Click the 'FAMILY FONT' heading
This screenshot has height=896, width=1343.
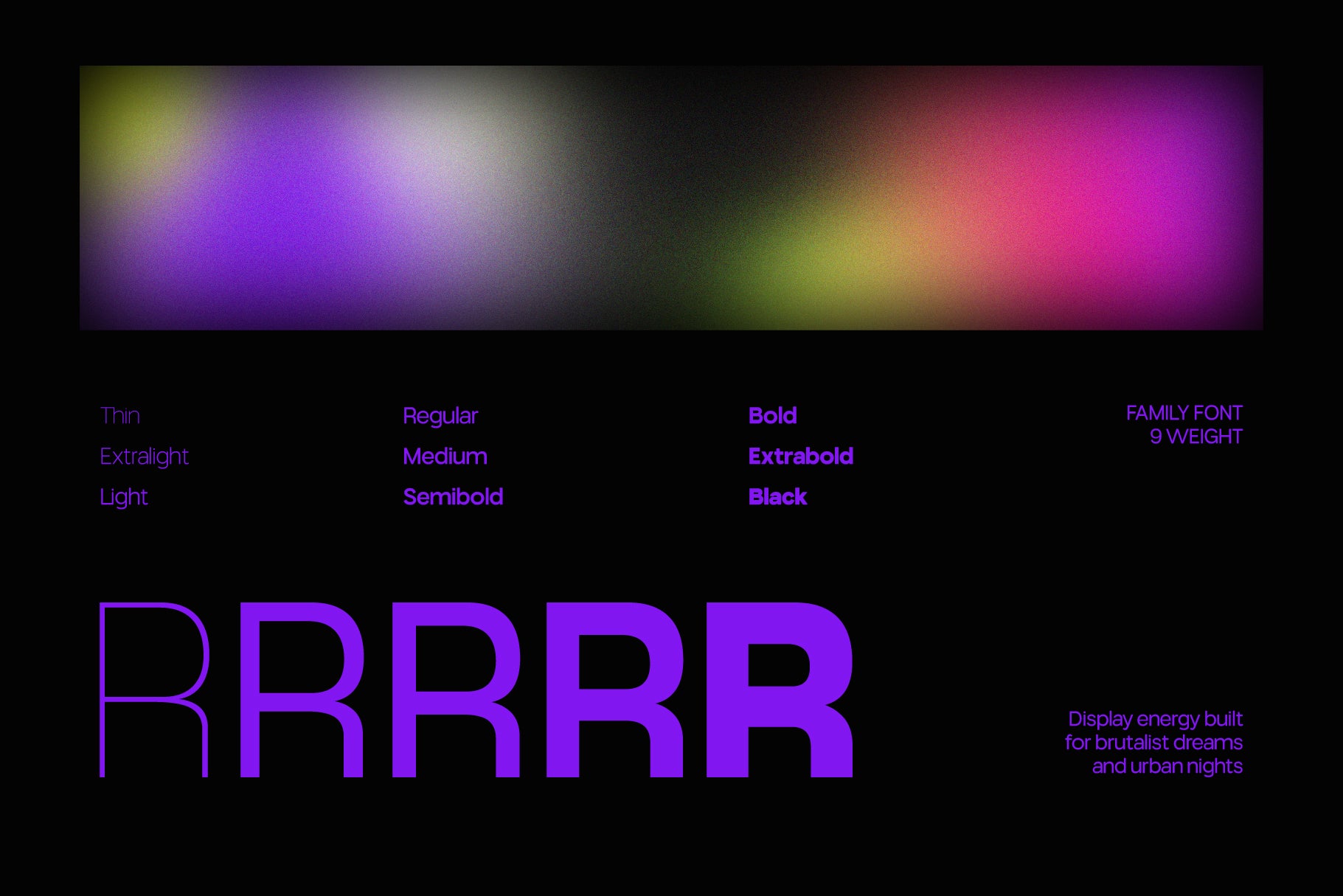pos(1184,413)
